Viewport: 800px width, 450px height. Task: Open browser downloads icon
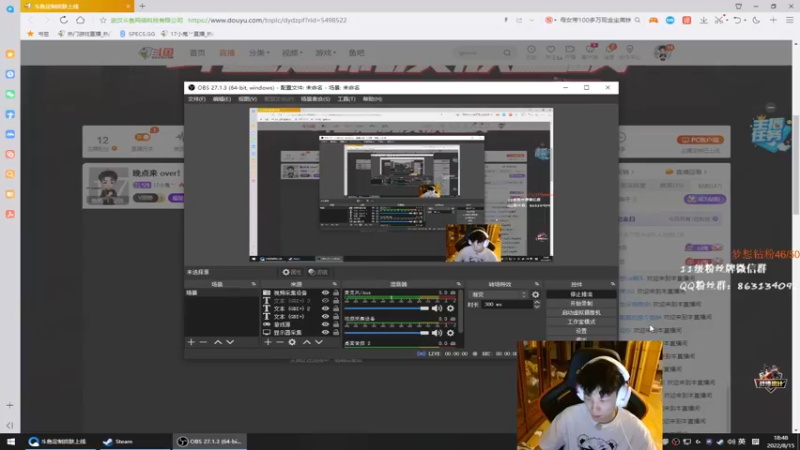point(704,20)
